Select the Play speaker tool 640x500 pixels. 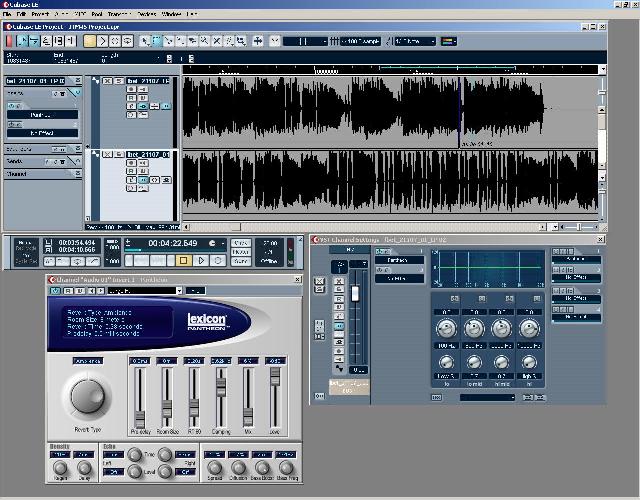click(x=241, y=41)
